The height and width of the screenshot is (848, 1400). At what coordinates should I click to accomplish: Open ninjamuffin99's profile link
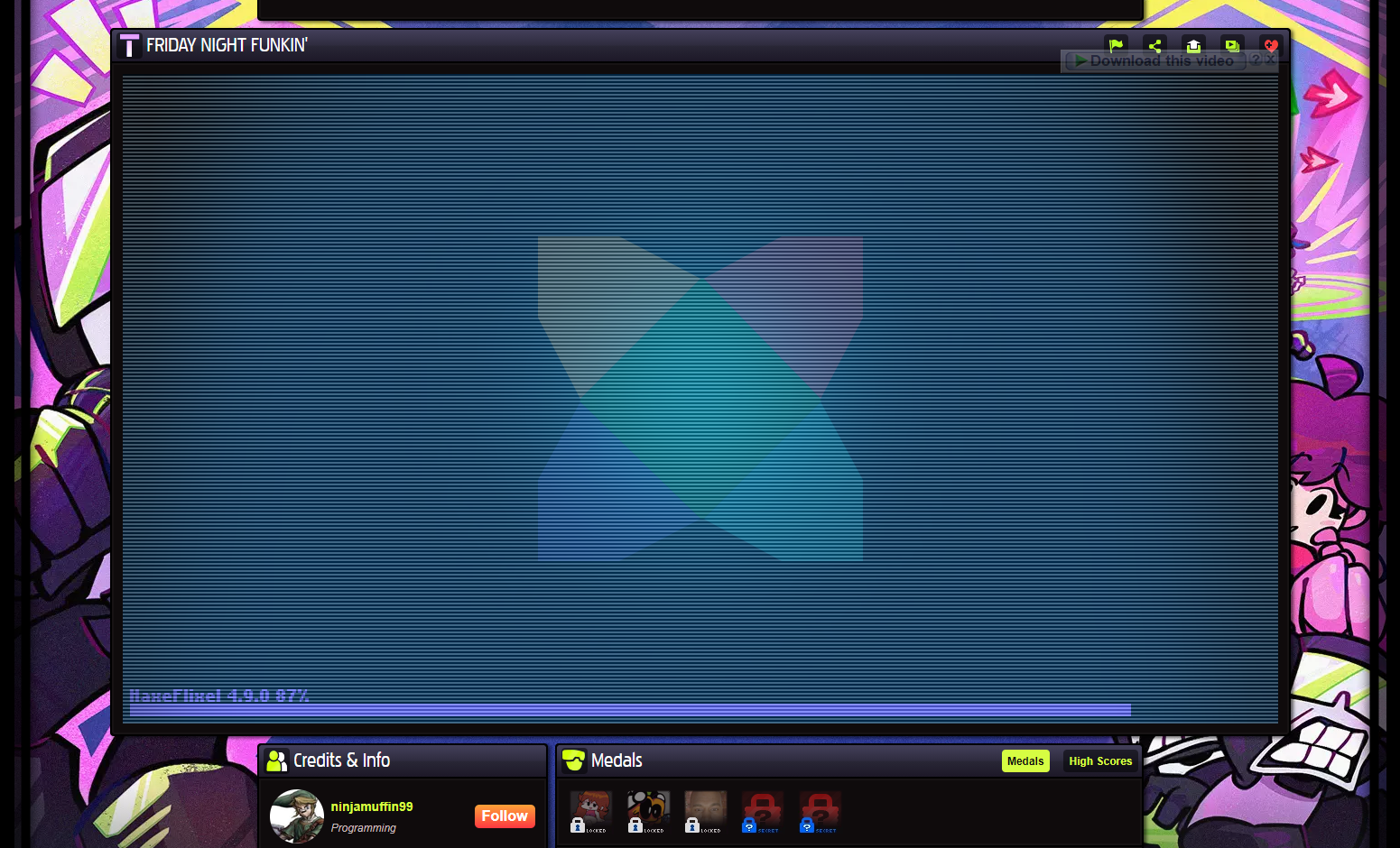click(x=372, y=807)
